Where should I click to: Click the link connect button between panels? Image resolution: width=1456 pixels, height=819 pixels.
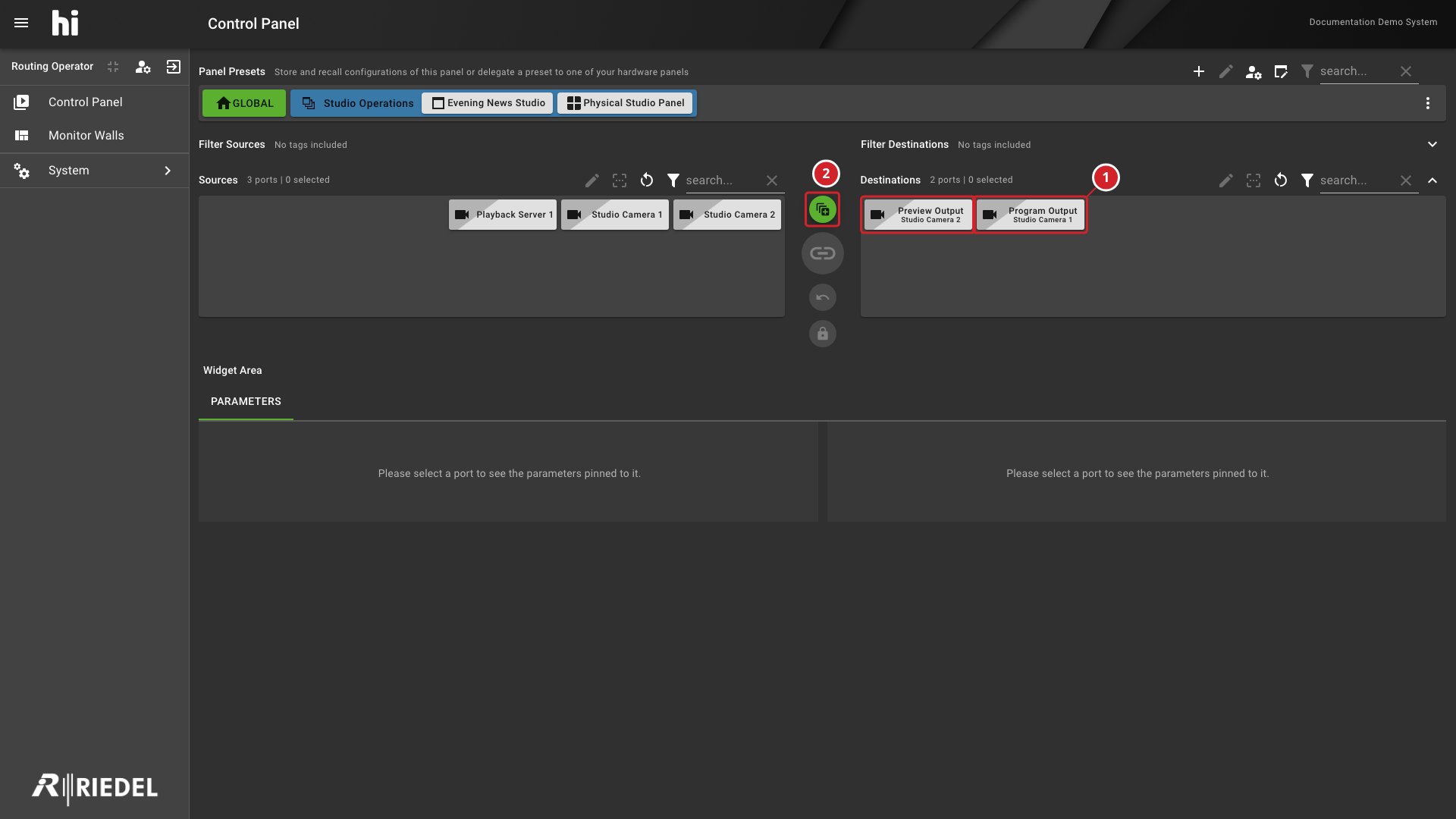(823, 253)
